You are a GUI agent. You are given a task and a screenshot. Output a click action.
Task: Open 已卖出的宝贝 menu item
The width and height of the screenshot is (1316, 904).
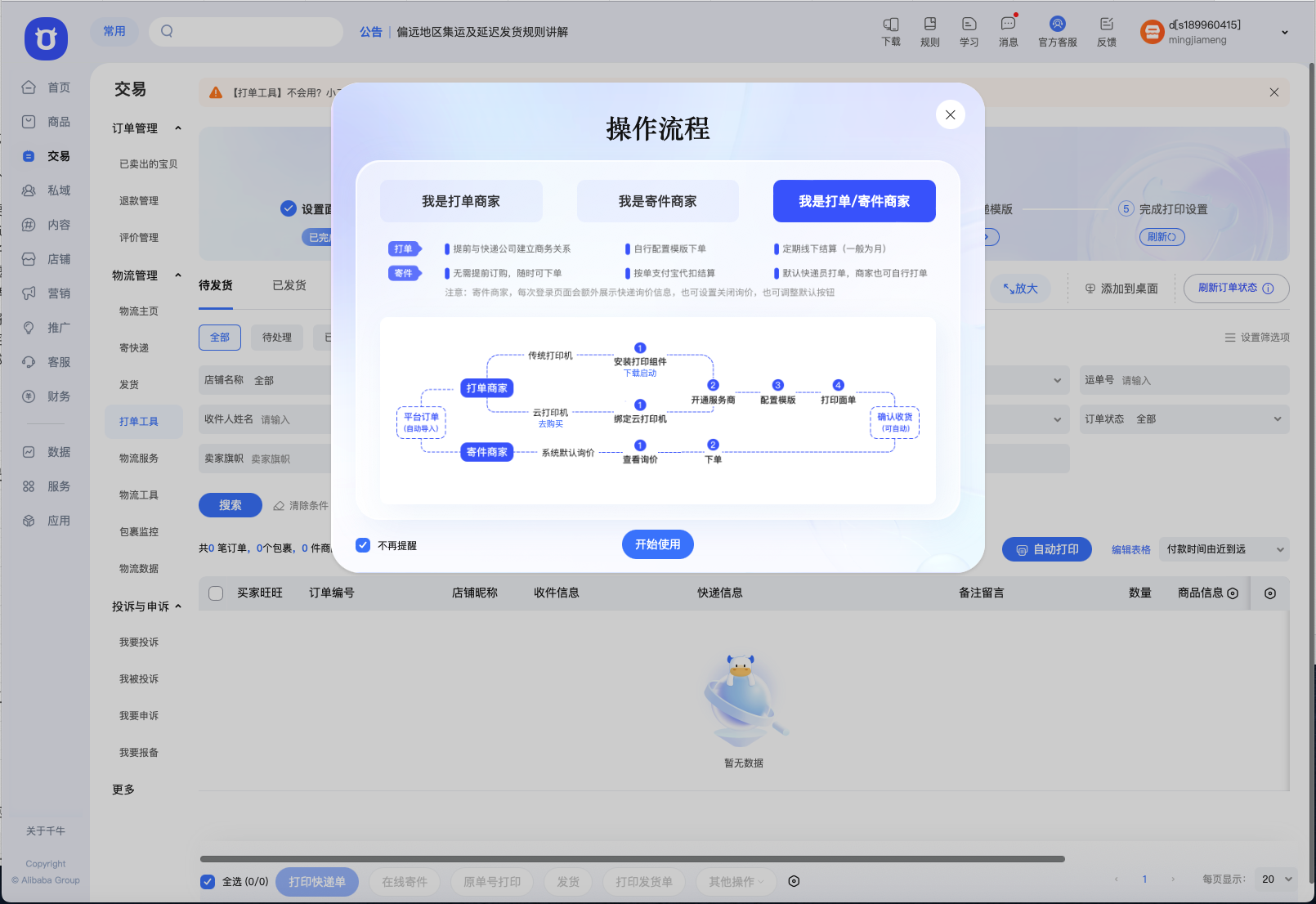[149, 164]
